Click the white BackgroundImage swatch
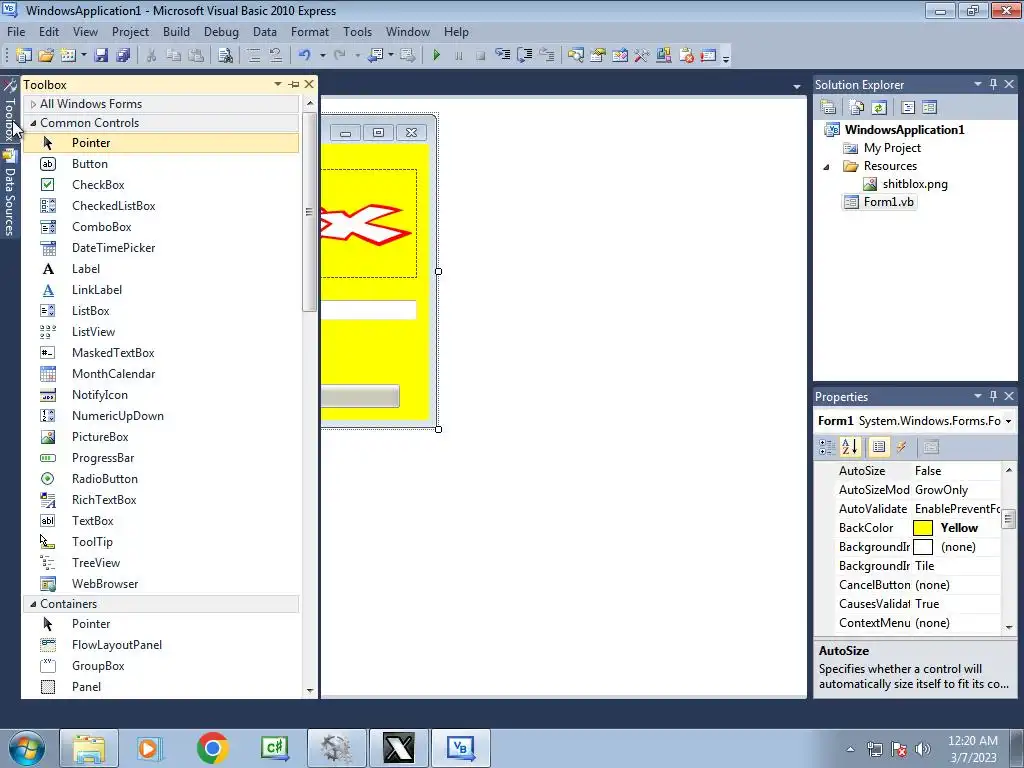This screenshot has width=1024, height=768. pyautogui.click(x=923, y=547)
